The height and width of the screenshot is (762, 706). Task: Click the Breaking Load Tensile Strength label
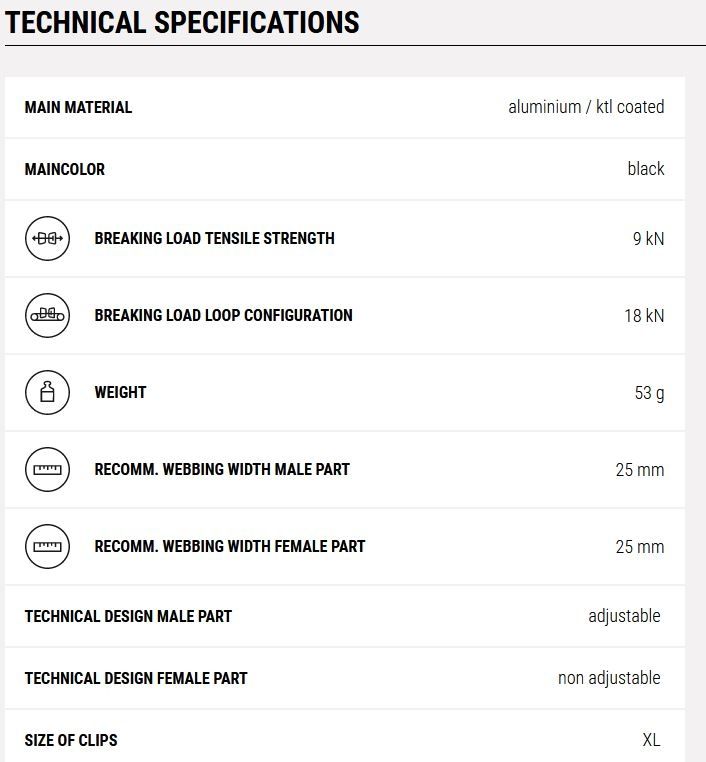point(214,239)
